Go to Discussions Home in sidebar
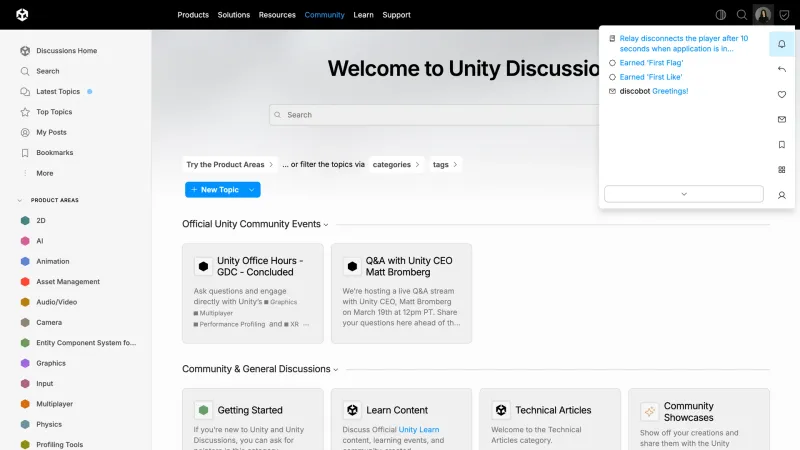 click(x=66, y=51)
